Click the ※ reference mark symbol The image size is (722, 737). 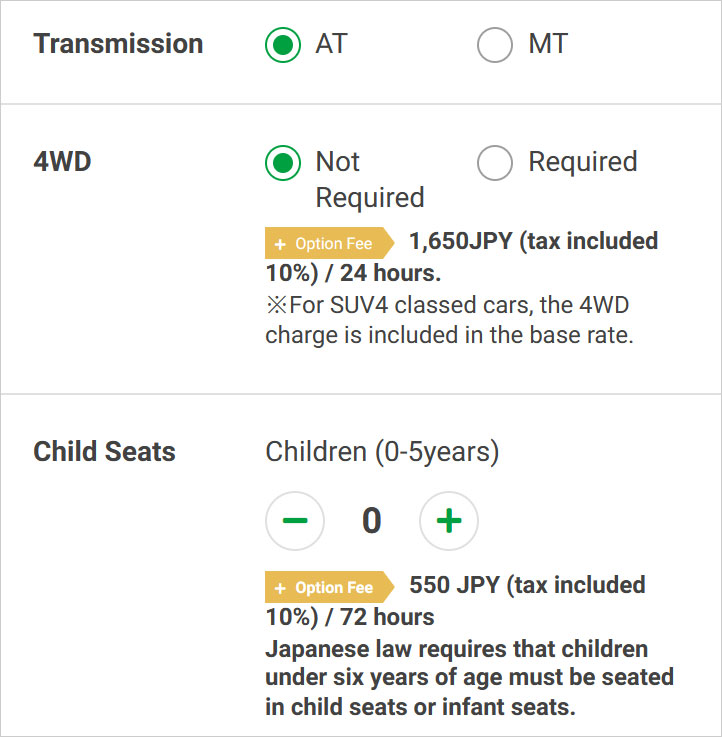276,305
